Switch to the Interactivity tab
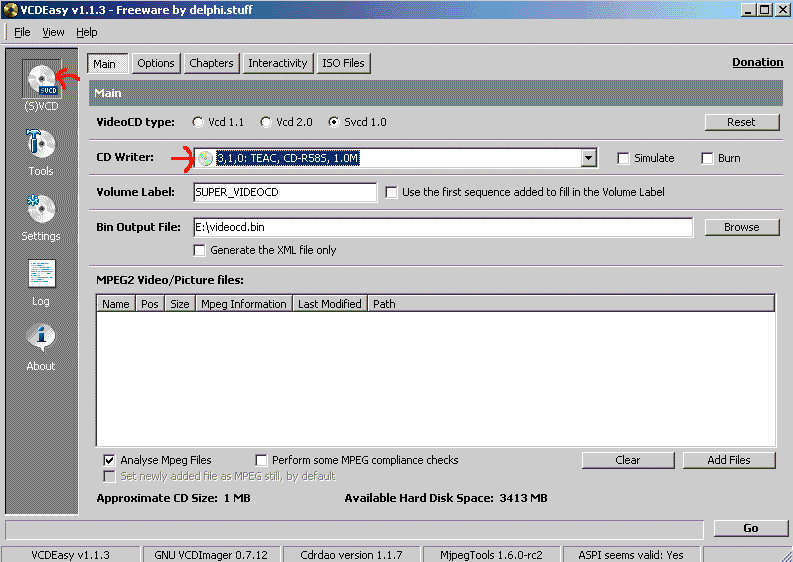This screenshot has height=562, width=793. click(x=278, y=63)
